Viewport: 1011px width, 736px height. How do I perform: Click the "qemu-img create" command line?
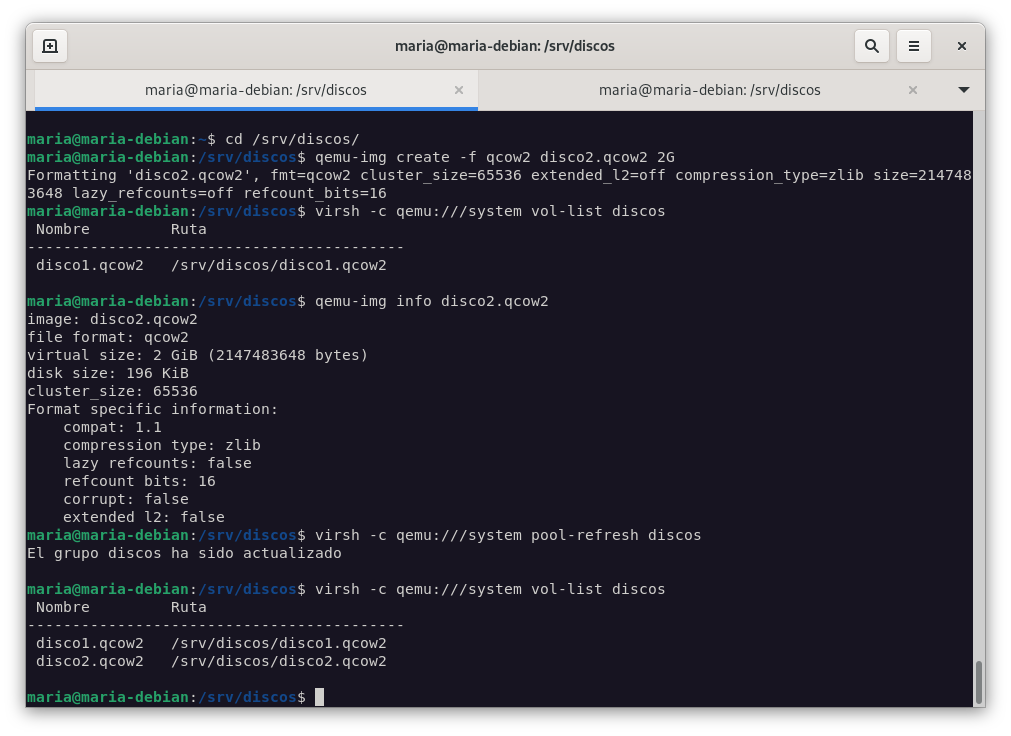[x=494, y=157]
